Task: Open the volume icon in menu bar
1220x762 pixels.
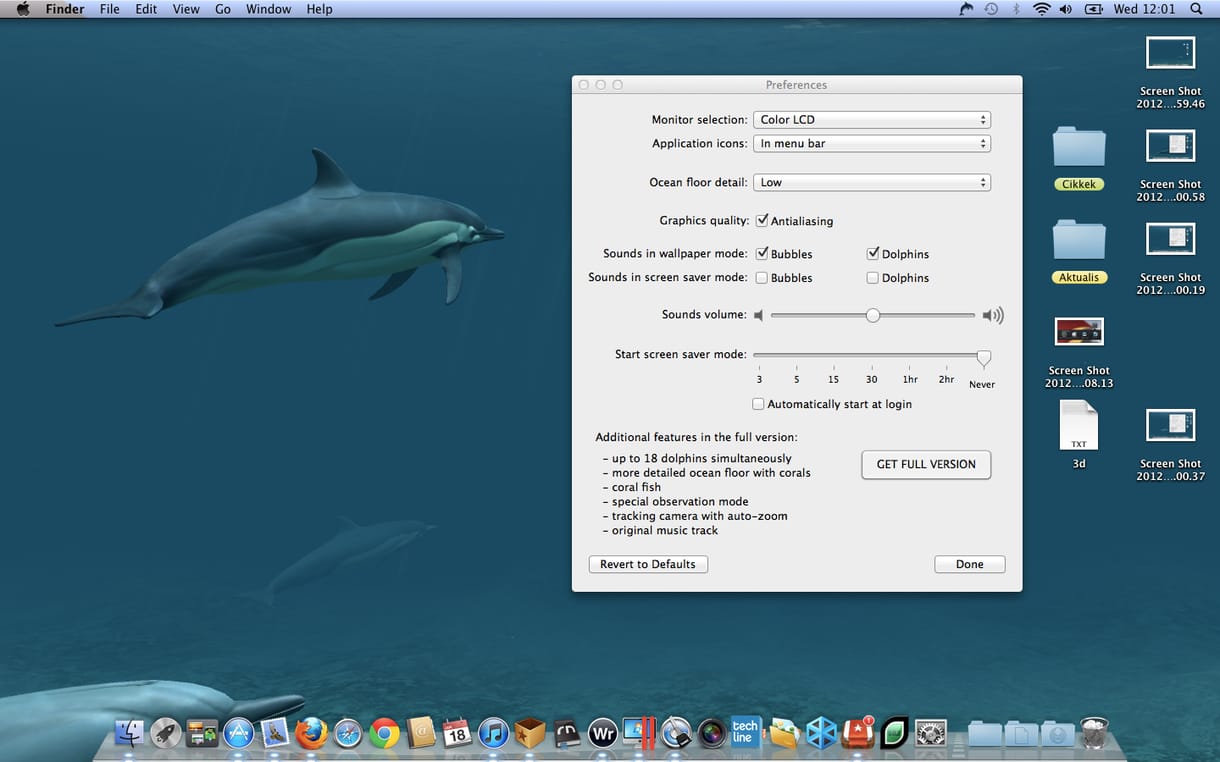Action: (x=1066, y=9)
